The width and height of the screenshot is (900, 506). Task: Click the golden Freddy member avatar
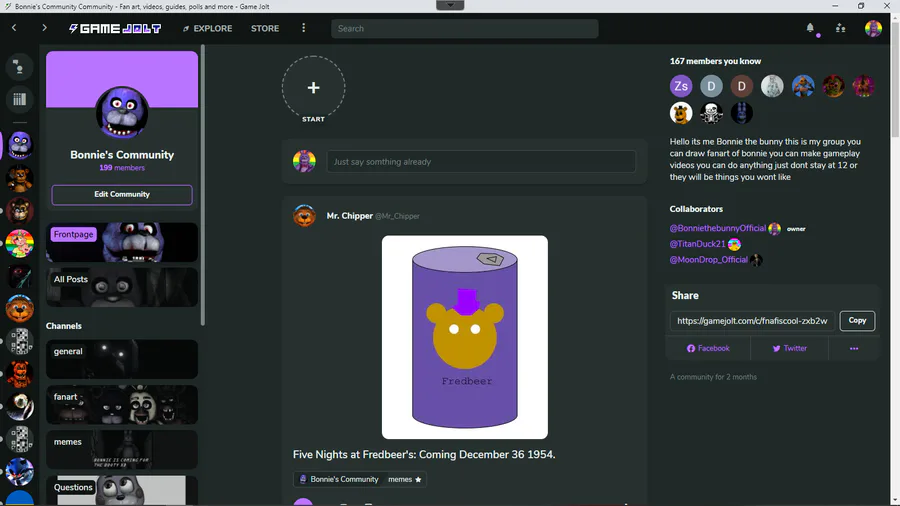tap(681, 113)
